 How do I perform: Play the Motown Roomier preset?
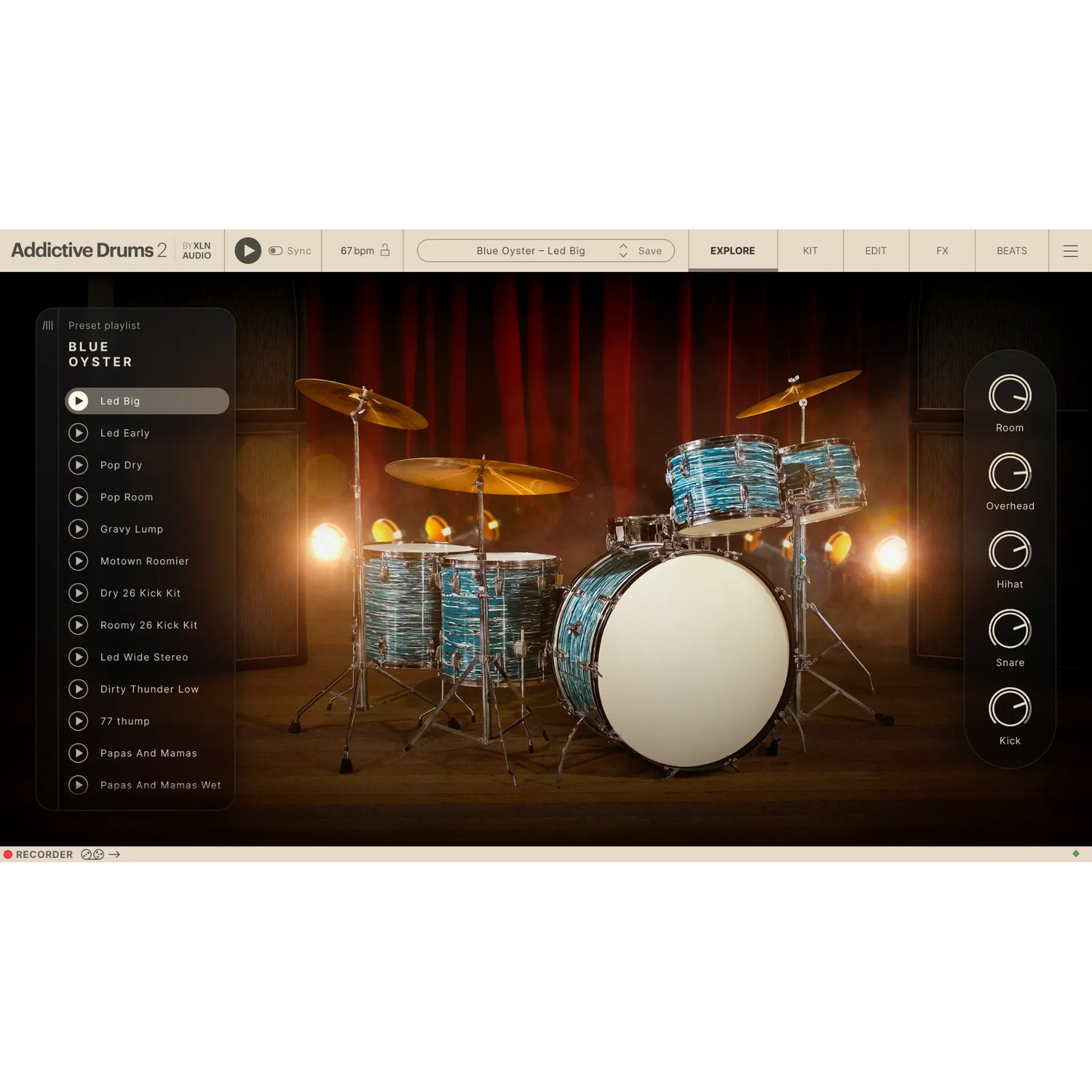pyautogui.click(x=79, y=561)
